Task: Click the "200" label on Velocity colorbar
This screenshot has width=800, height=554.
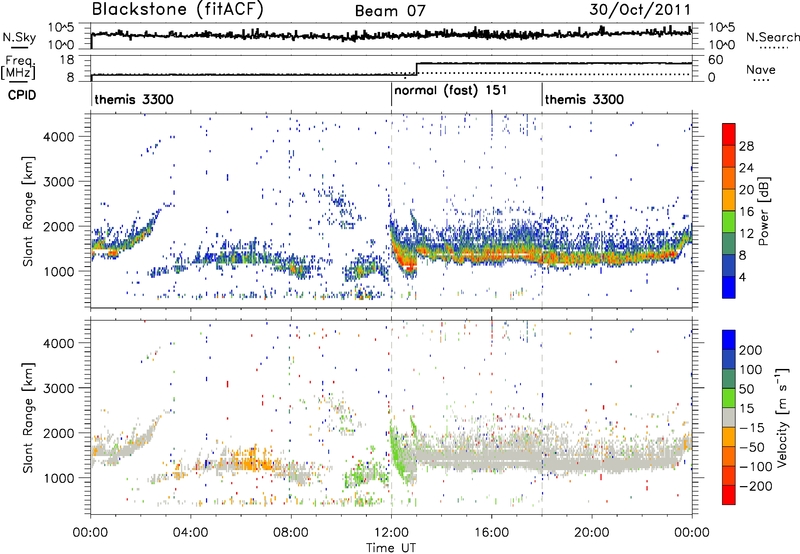Action: coord(751,350)
